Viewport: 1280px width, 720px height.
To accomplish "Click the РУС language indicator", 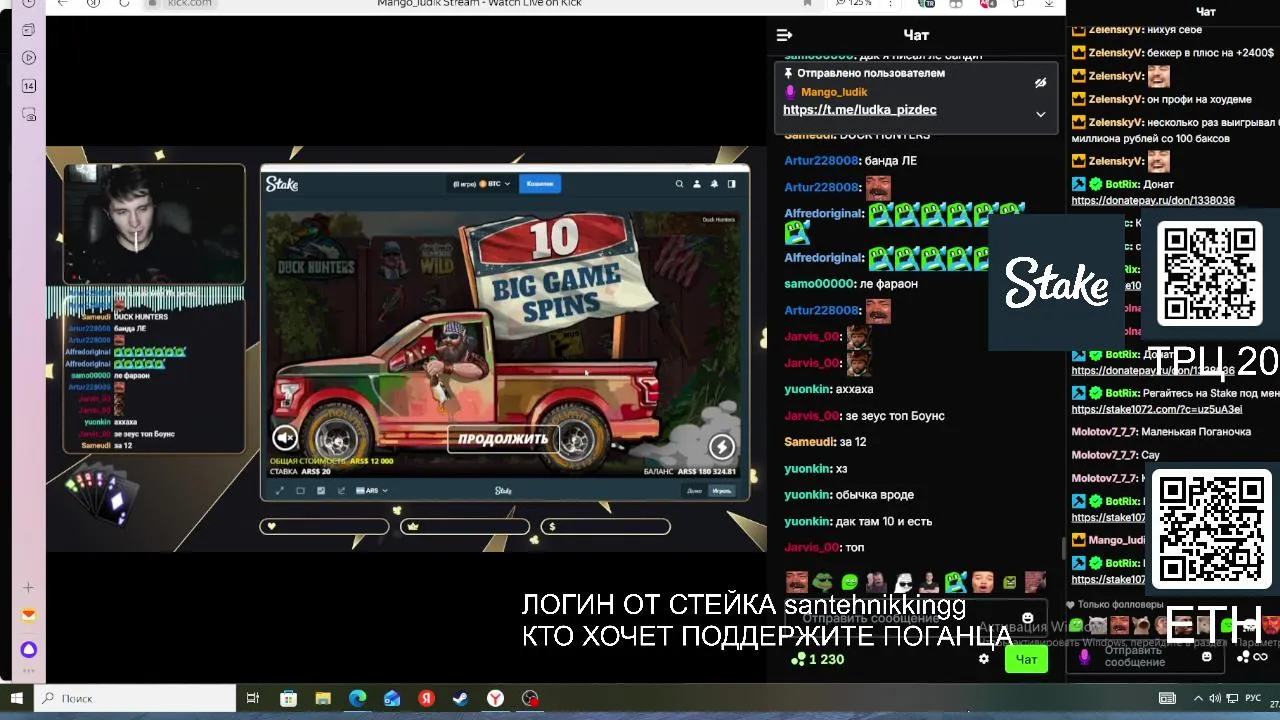I will (x=1253, y=698).
